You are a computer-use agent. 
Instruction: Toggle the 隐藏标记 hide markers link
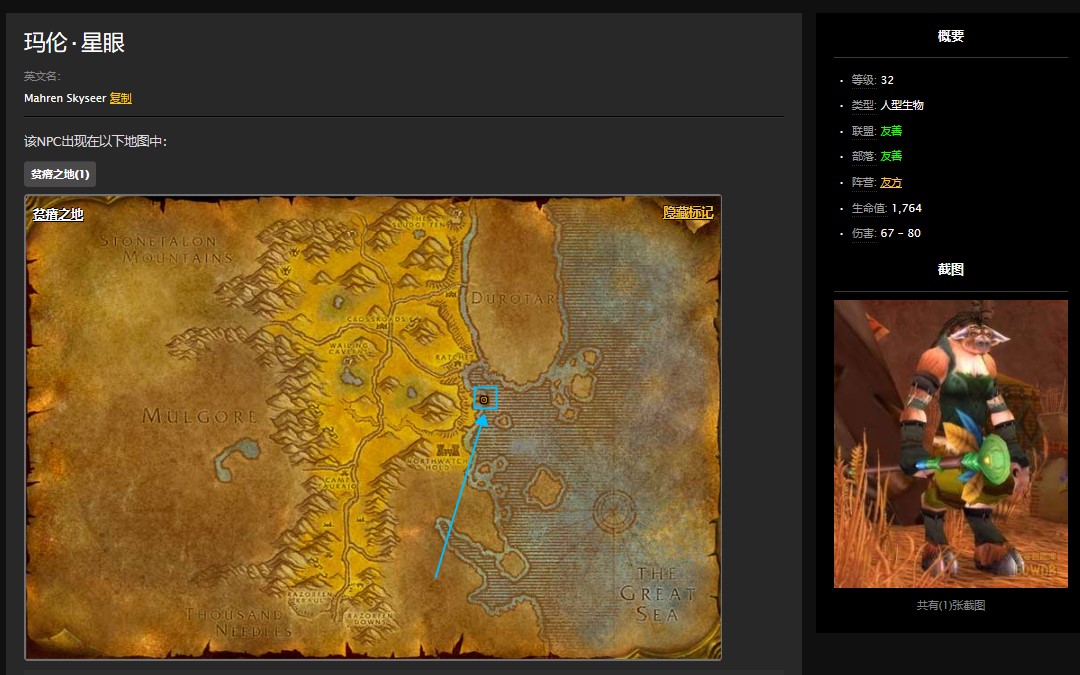click(x=688, y=213)
